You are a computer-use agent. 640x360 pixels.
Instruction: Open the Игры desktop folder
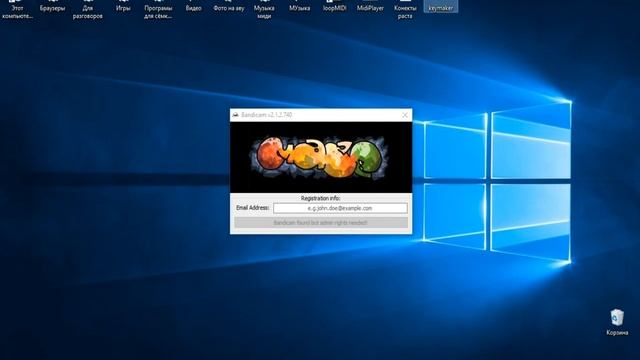[x=123, y=7]
